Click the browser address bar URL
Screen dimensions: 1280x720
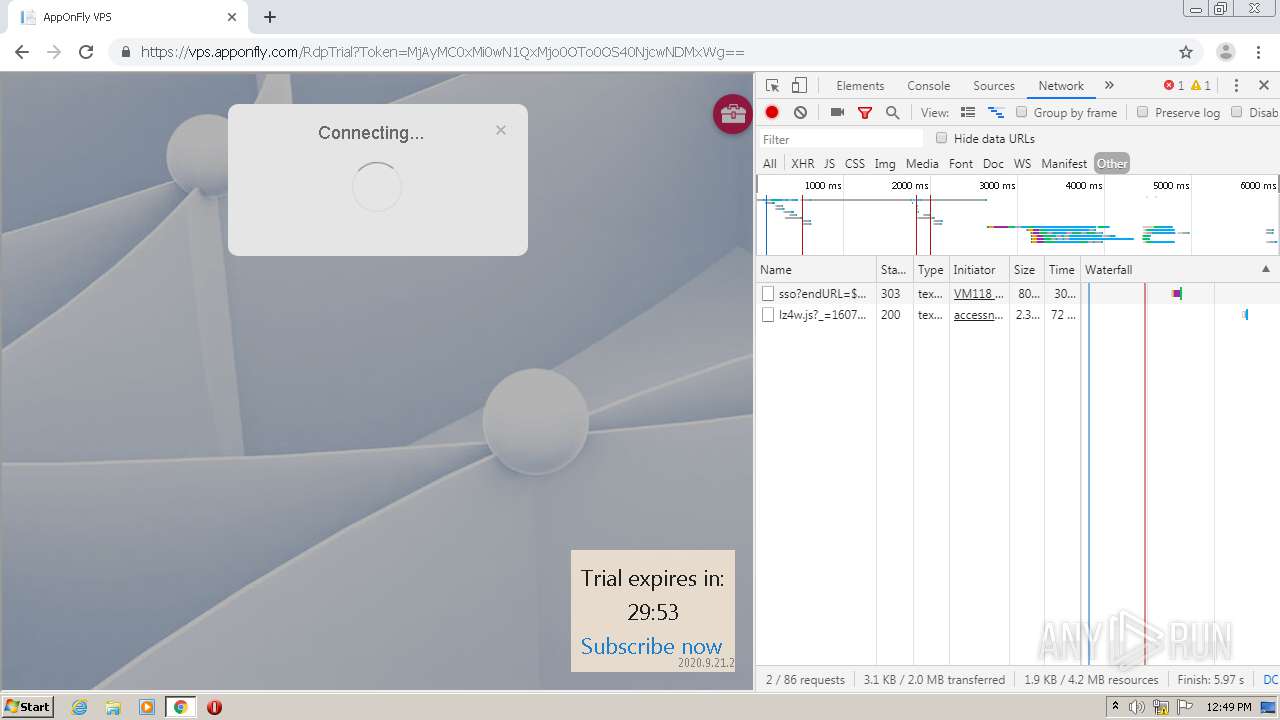point(442,52)
